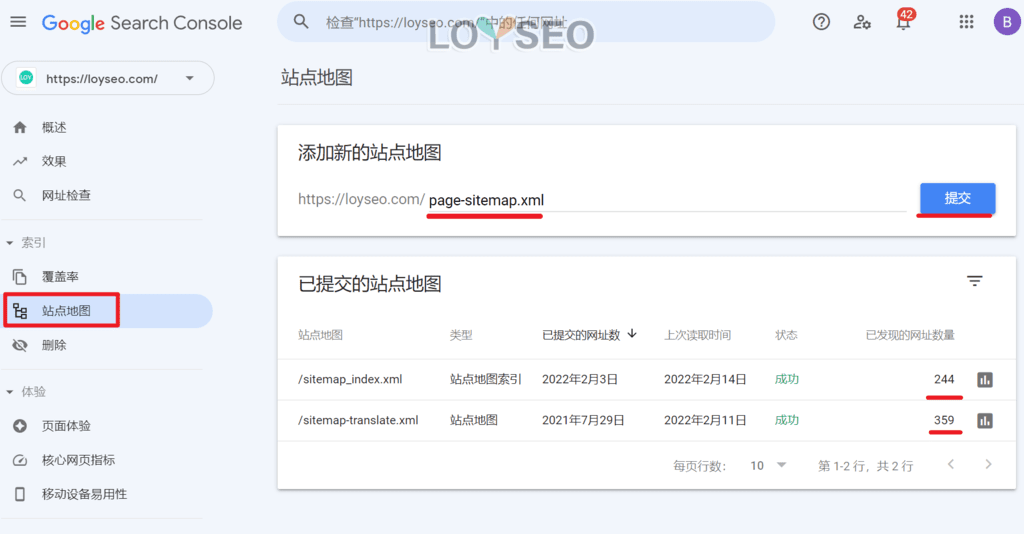Viewport: 1024px width, 534px height.
Task: Click discovered URL count 359
Action: pyautogui.click(x=944, y=420)
